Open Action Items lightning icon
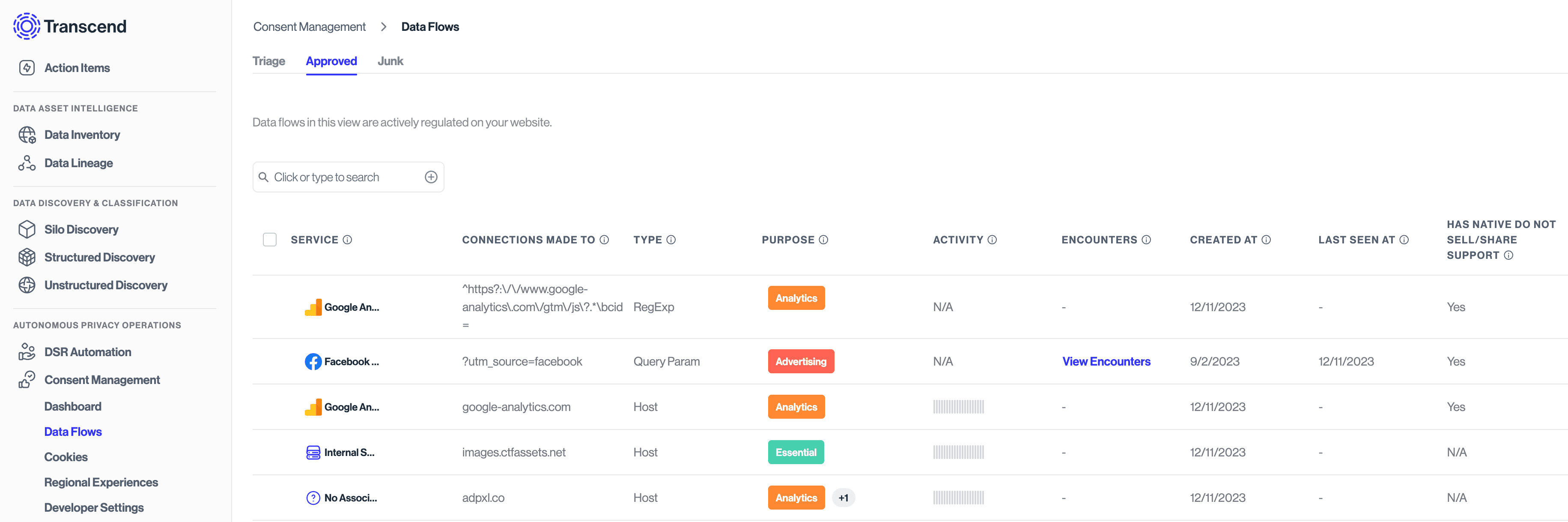This screenshot has height=522, width=1568. [x=27, y=68]
